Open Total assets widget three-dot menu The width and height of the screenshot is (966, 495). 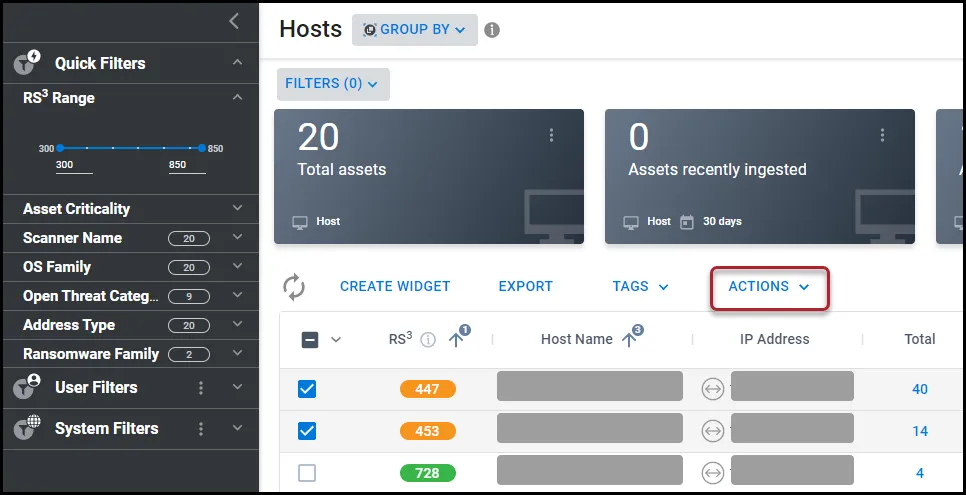tap(551, 135)
